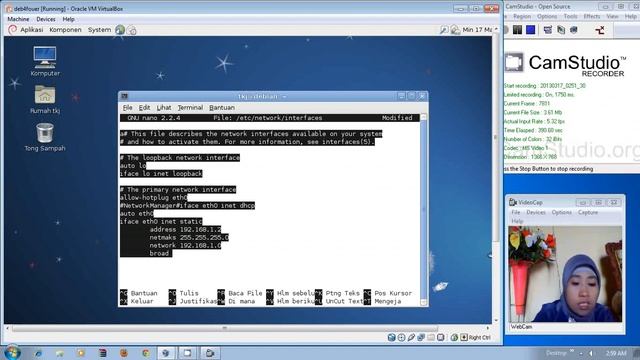Open the Rumah tkj home folder icon
The width and height of the screenshot is (640, 360).
click(45, 99)
